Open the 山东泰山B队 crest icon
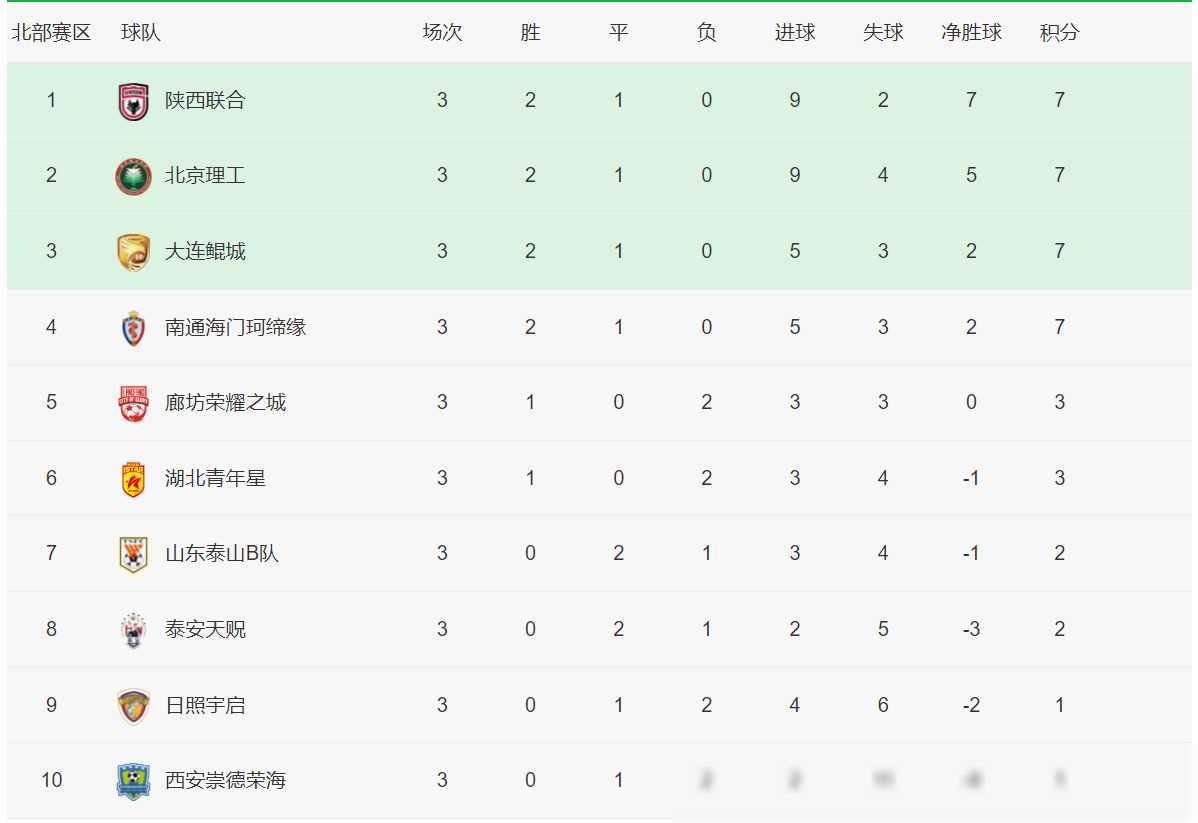 (x=133, y=554)
